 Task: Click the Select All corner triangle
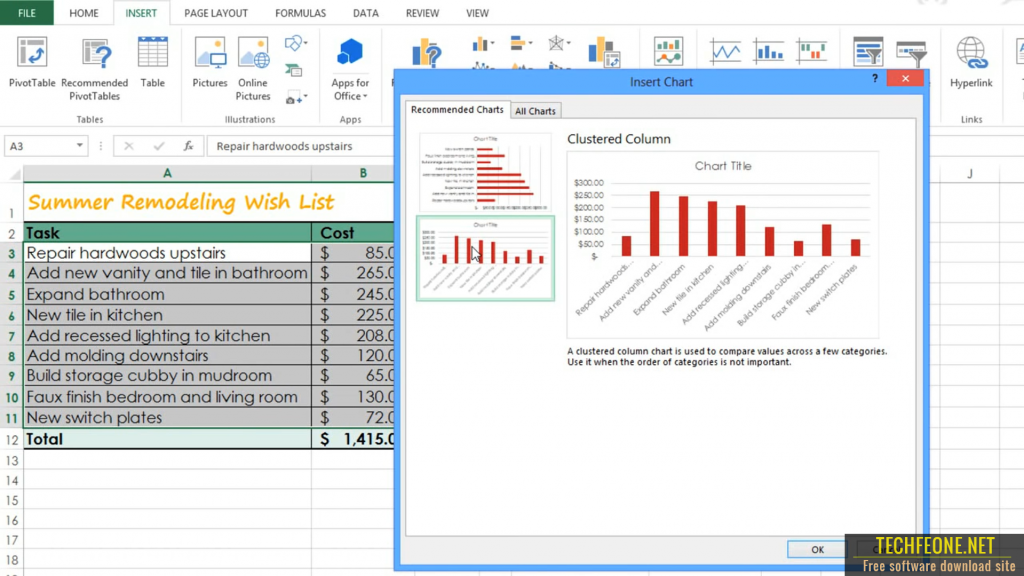pyautogui.click(x=13, y=174)
